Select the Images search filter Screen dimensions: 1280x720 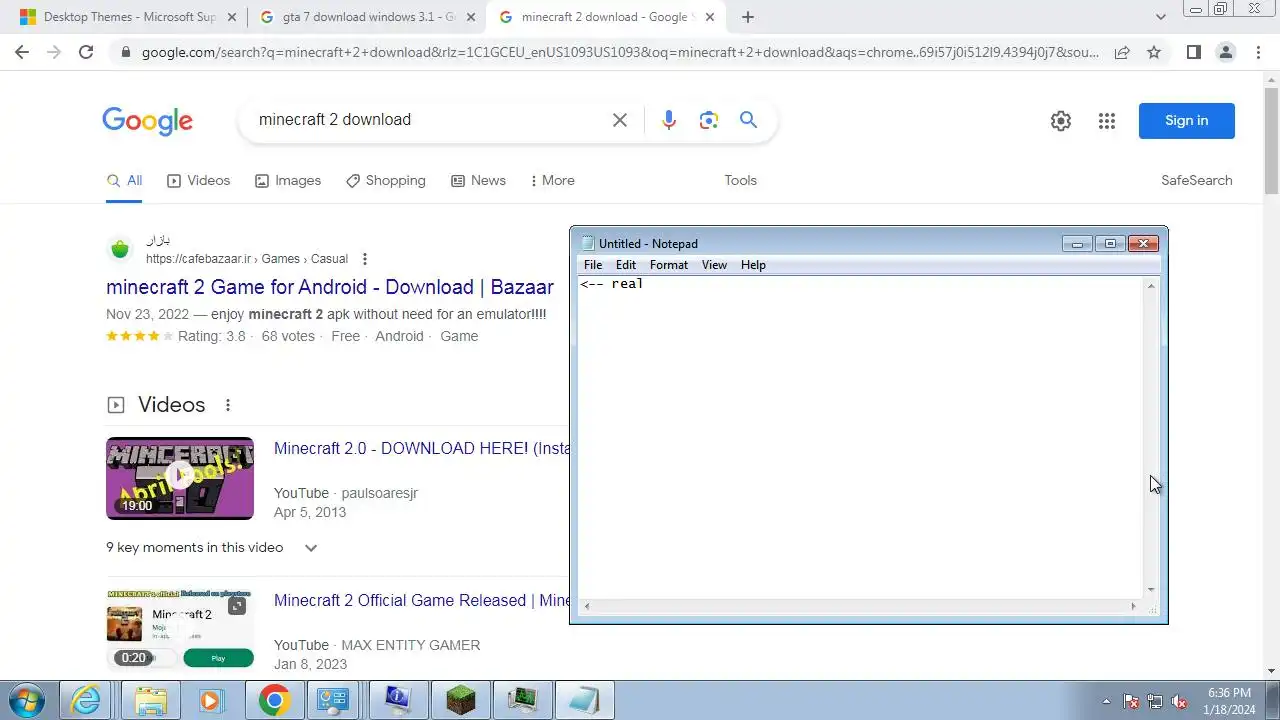point(288,181)
